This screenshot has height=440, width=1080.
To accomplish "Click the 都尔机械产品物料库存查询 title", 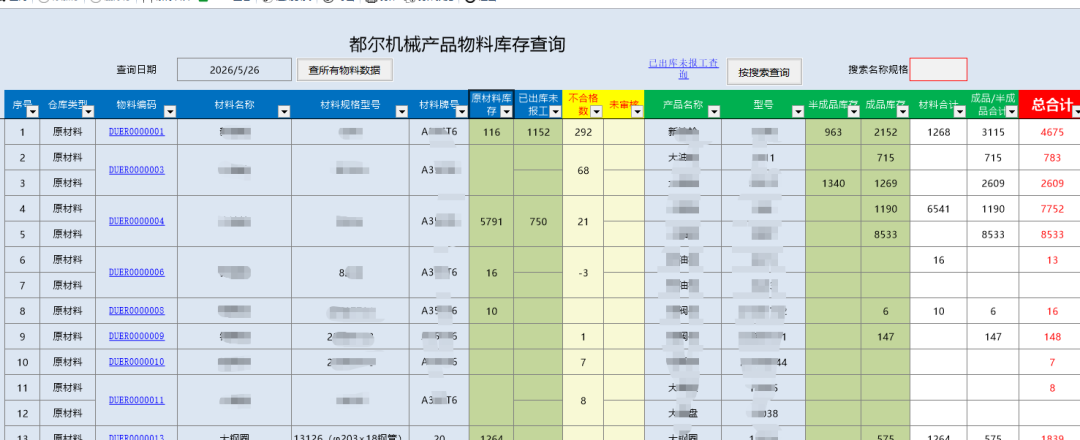I will 457,44.
